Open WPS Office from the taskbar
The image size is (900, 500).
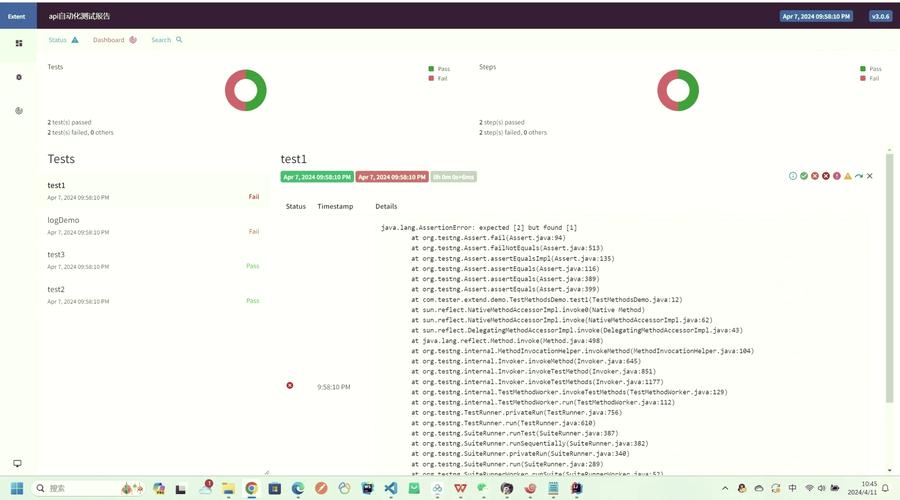coord(460,488)
